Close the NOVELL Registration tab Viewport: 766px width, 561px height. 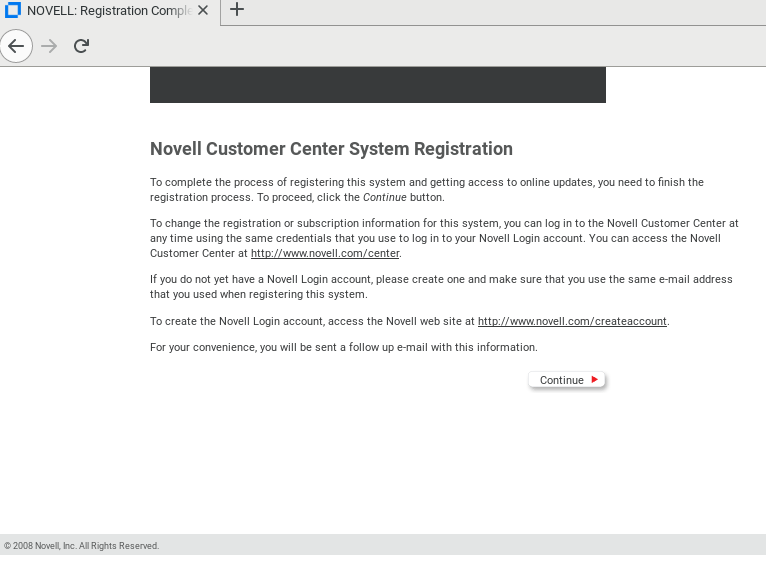(204, 11)
